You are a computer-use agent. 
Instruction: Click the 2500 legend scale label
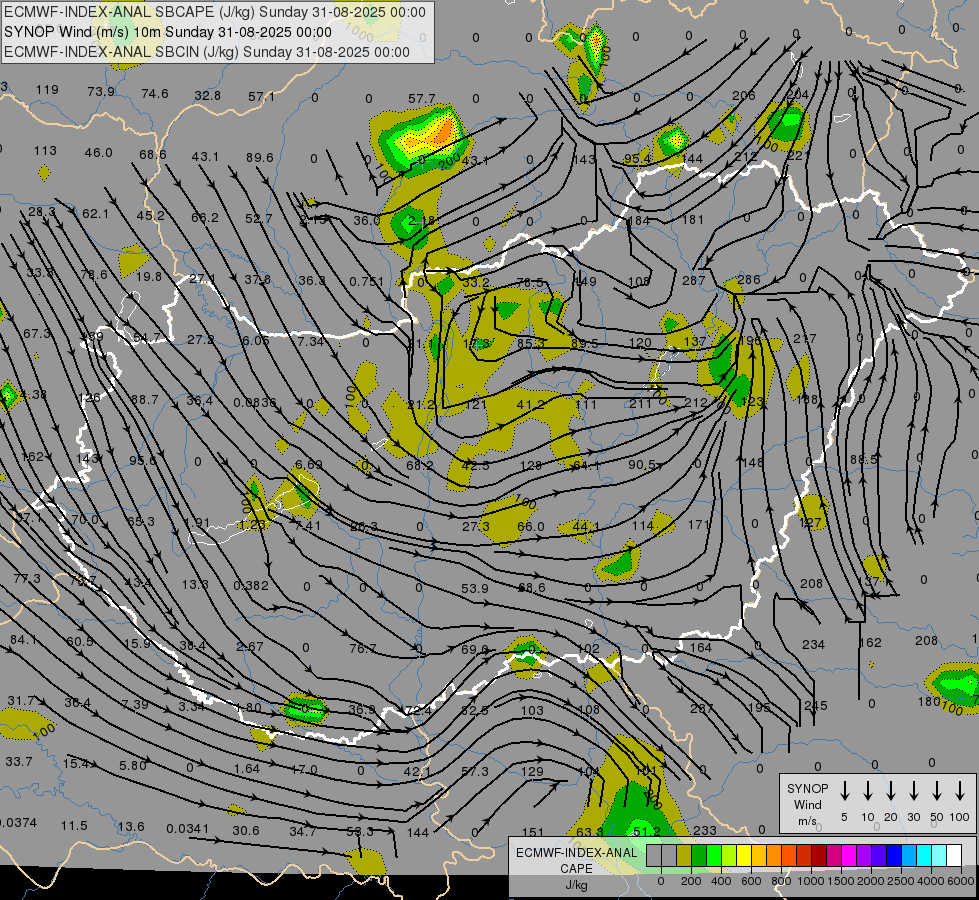900,881
